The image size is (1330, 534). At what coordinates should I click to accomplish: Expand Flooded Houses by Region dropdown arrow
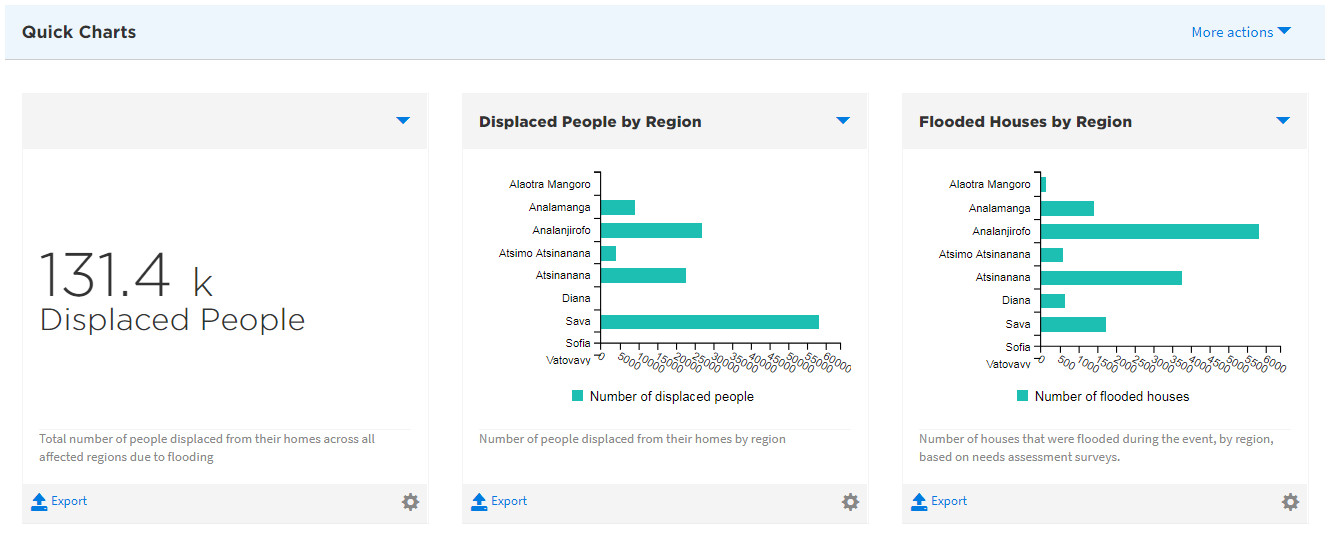click(x=1283, y=121)
